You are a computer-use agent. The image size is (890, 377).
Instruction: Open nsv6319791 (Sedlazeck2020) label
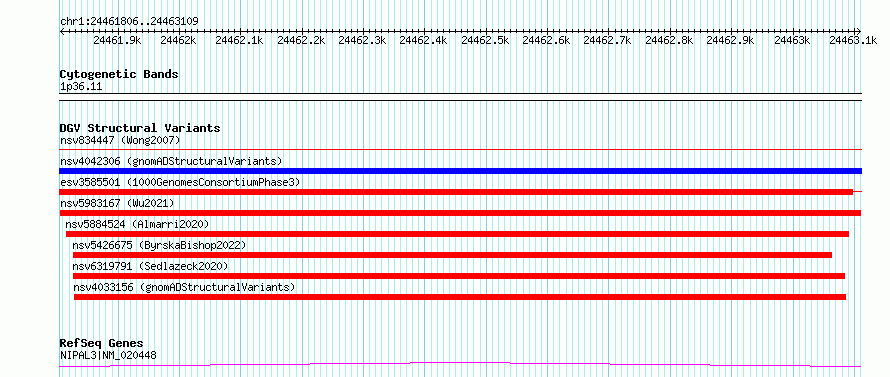pos(150,266)
